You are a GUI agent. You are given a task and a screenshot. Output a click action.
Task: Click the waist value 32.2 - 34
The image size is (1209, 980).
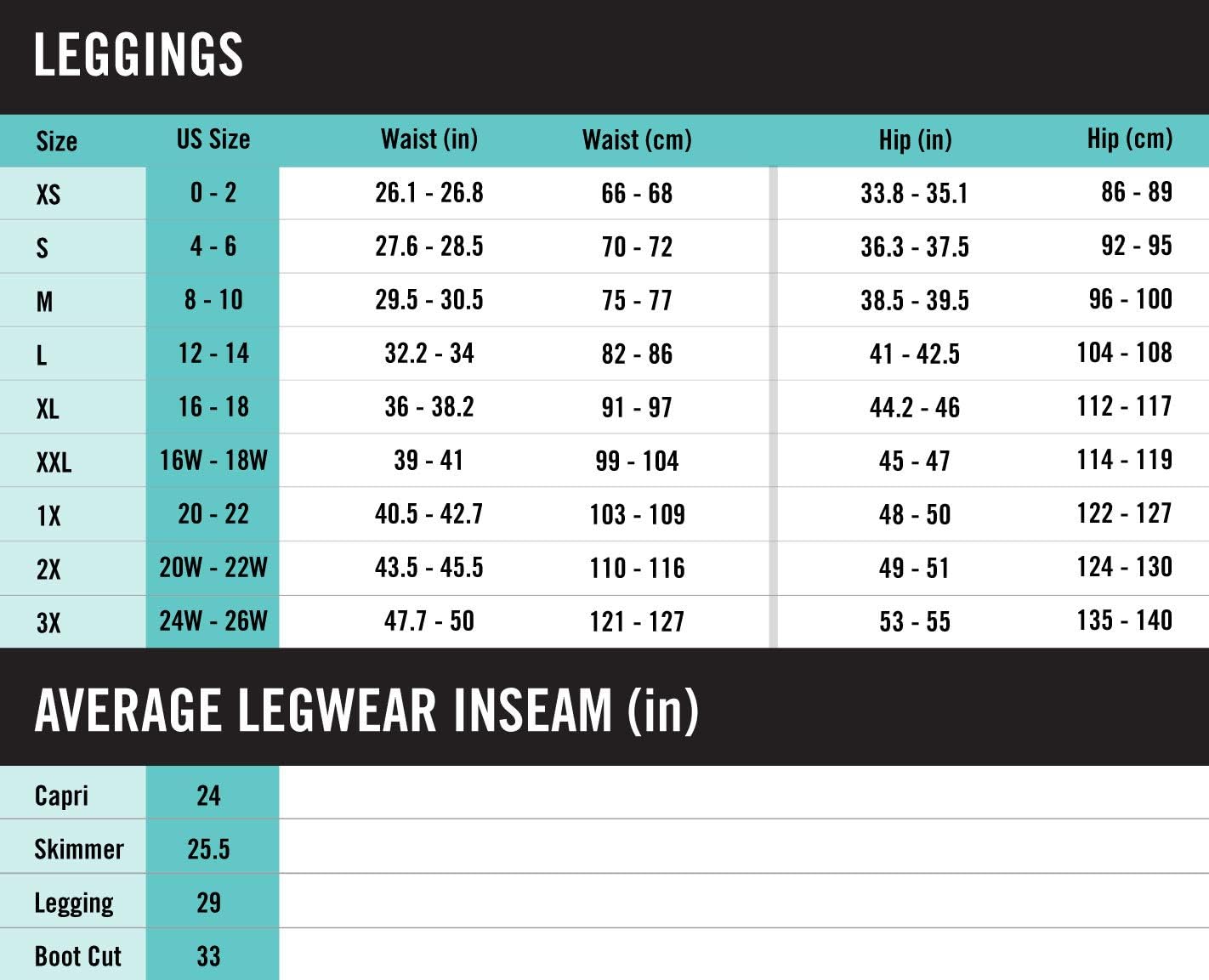click(429, 354)
